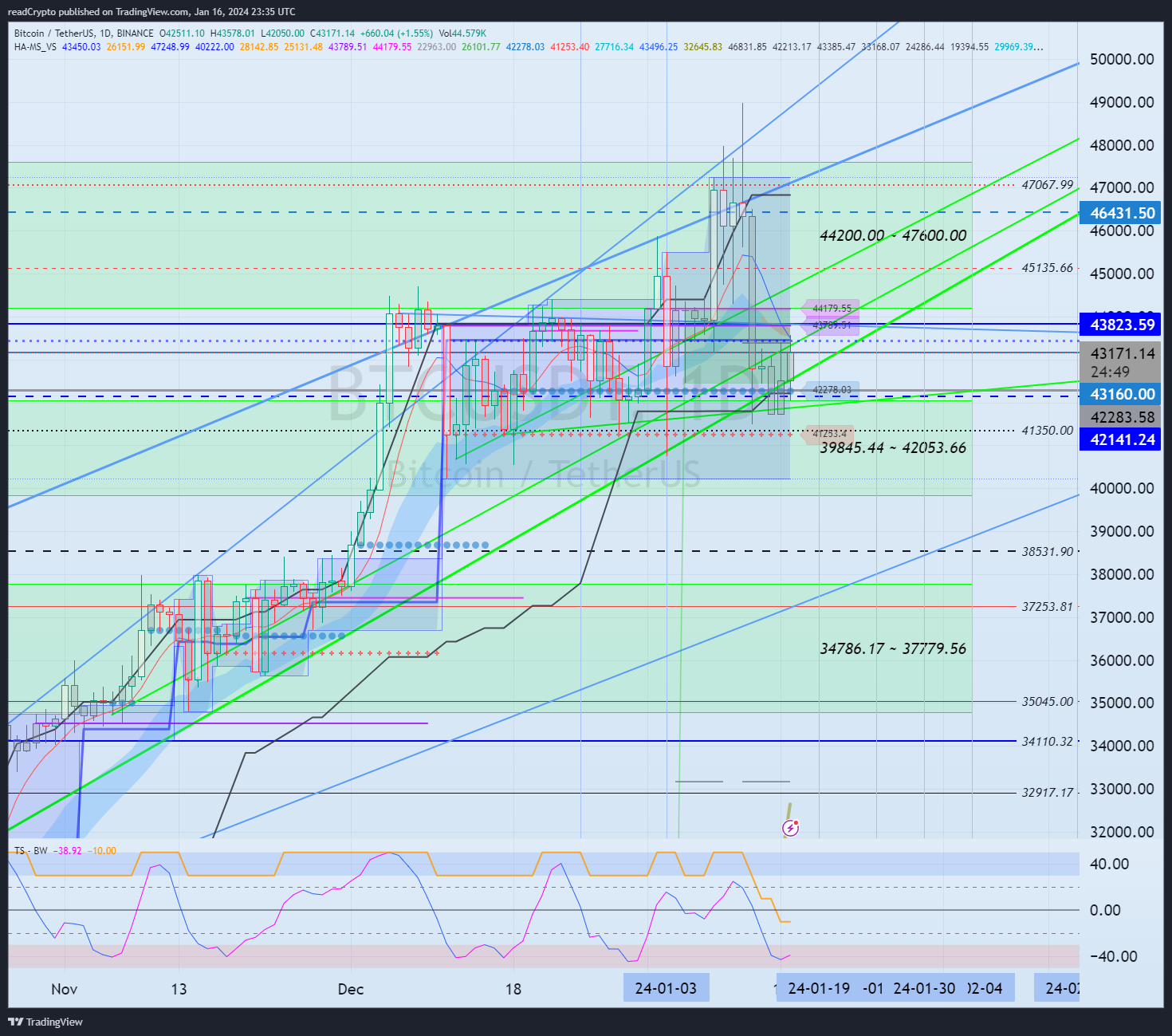Image resolution: width=1172 pixels, height=1036 pixels.
Task: Click the 18 label on the time axis
Action: pos(513,989)
